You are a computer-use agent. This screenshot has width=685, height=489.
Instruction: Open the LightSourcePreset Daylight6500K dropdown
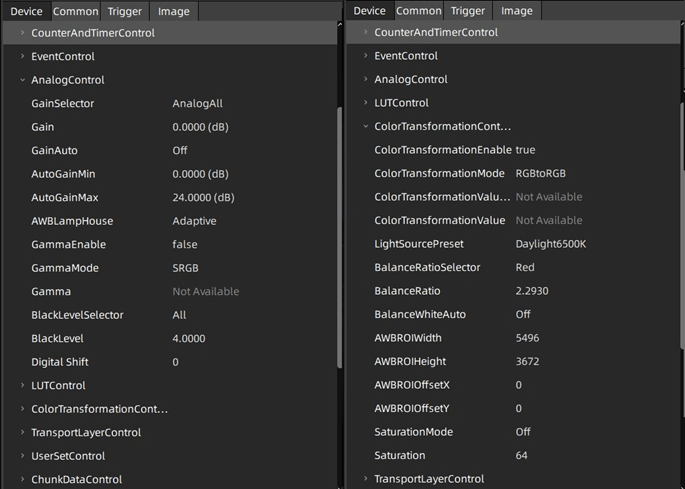[x=550, y=244]
